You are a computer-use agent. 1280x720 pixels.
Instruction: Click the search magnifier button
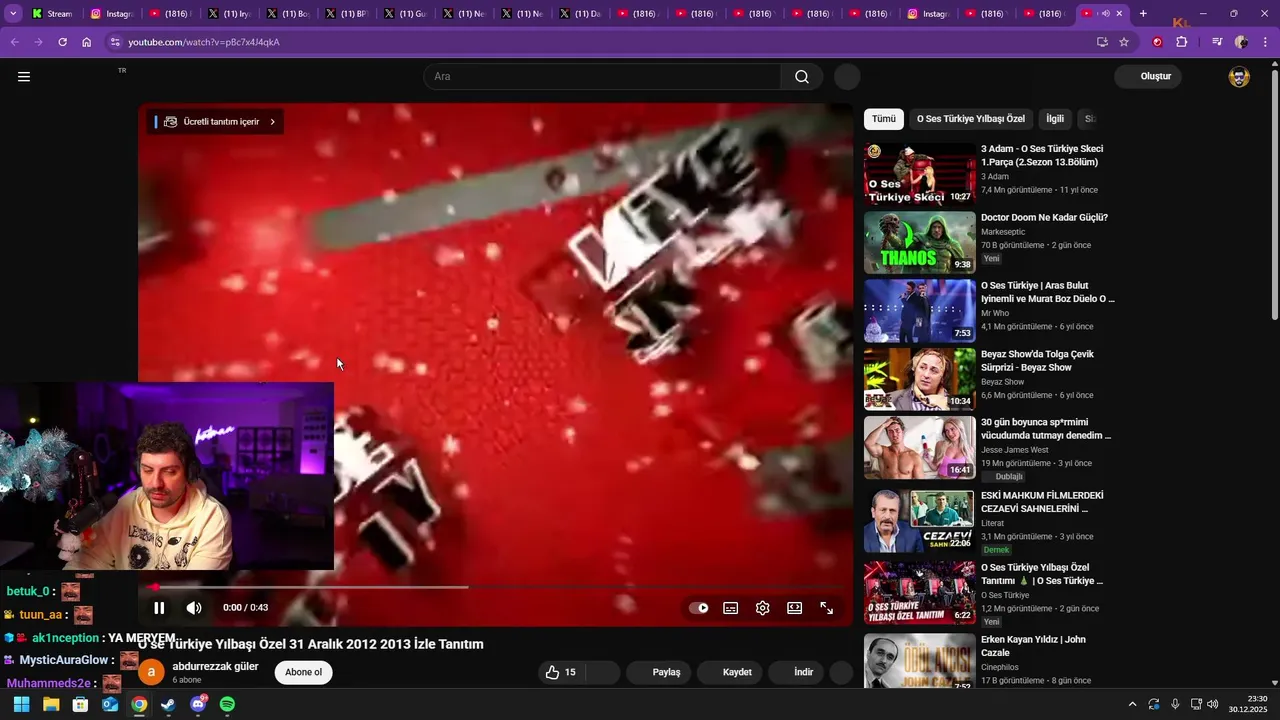pos(802,77)
